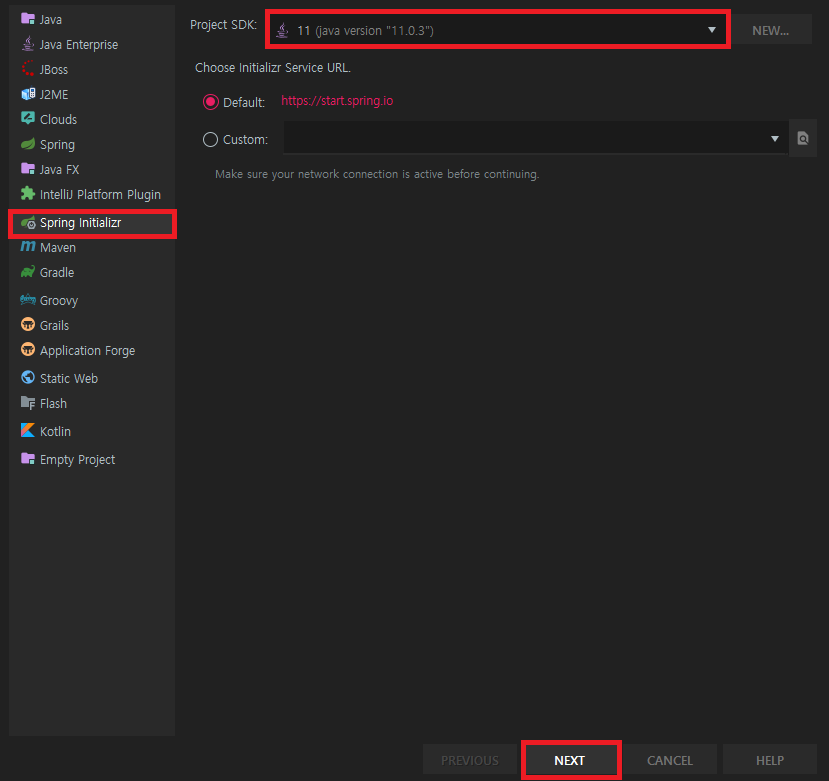Select Java FX in the list

[92, 169]
